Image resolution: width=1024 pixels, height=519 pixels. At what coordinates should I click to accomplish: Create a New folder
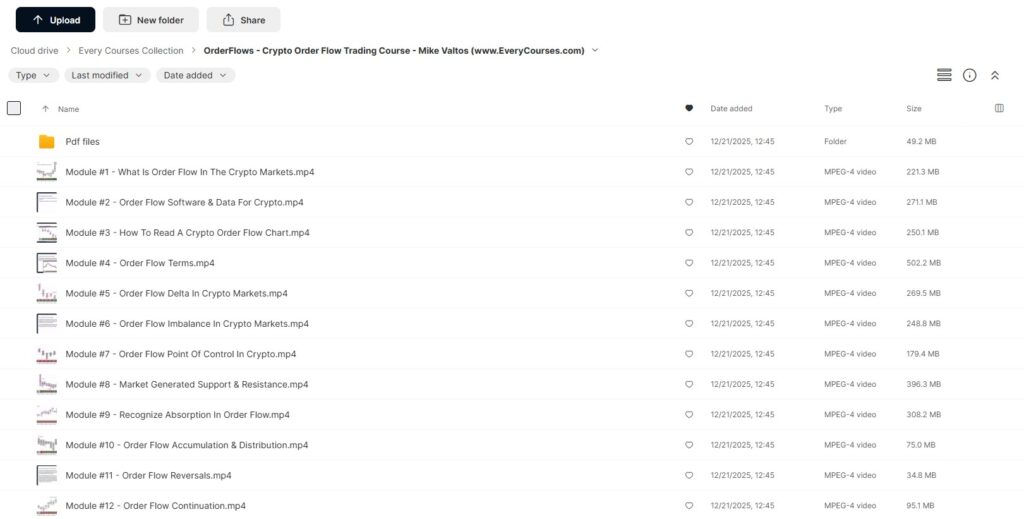pos(150,19)
